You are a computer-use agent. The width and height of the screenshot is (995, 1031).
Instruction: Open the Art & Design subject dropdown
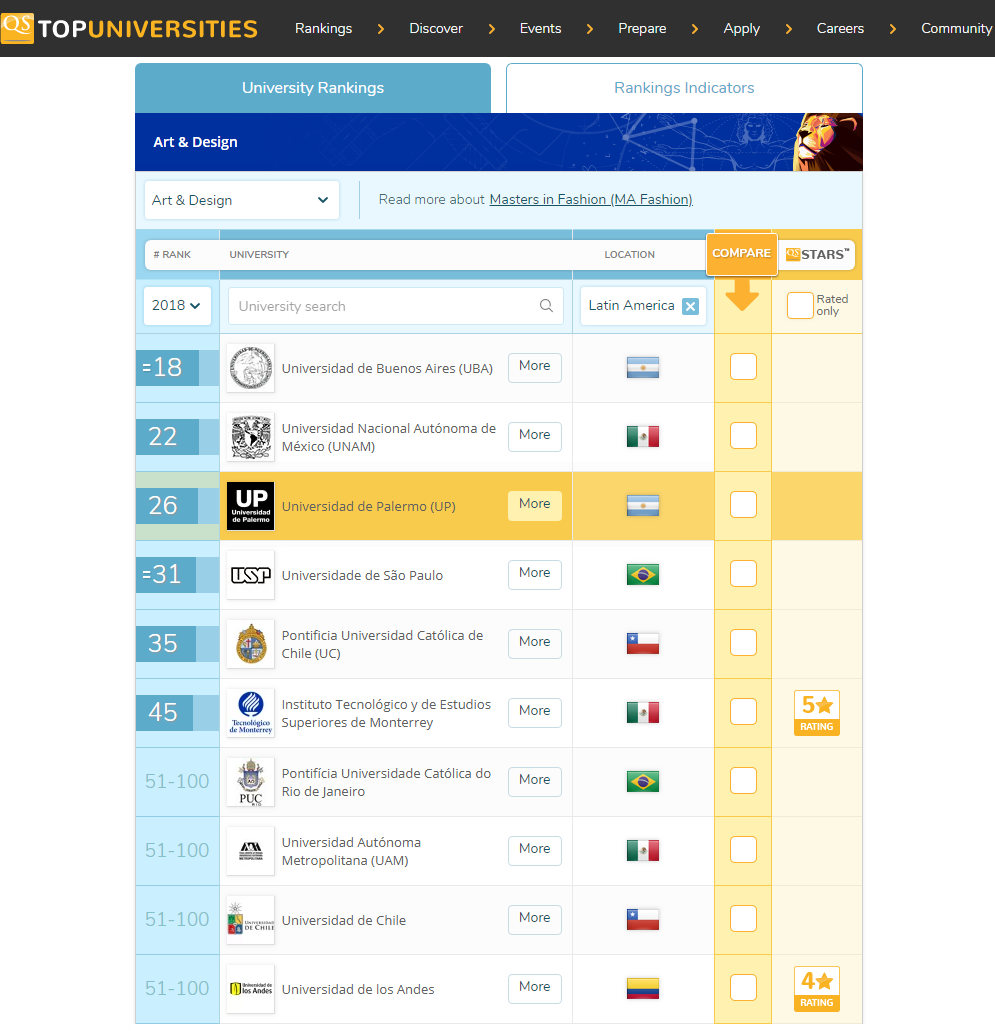(241, 200)
